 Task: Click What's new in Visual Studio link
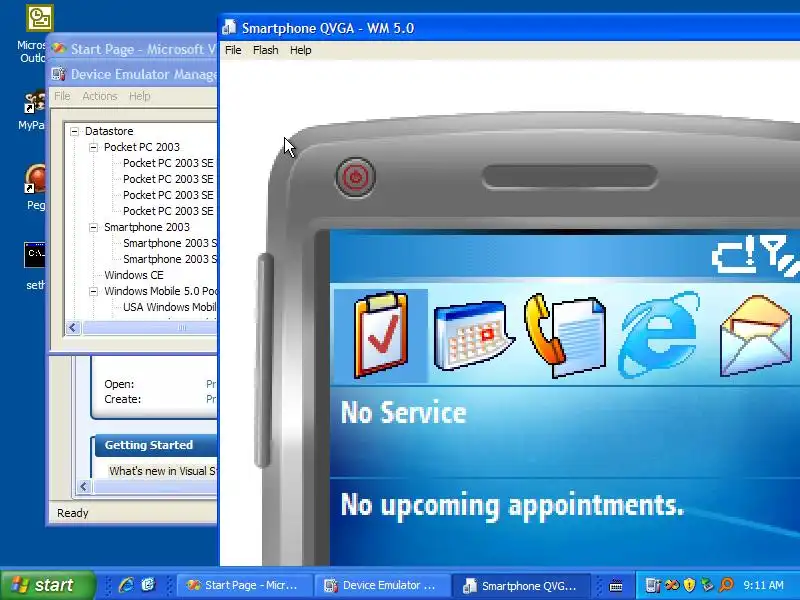click(162, 471)
